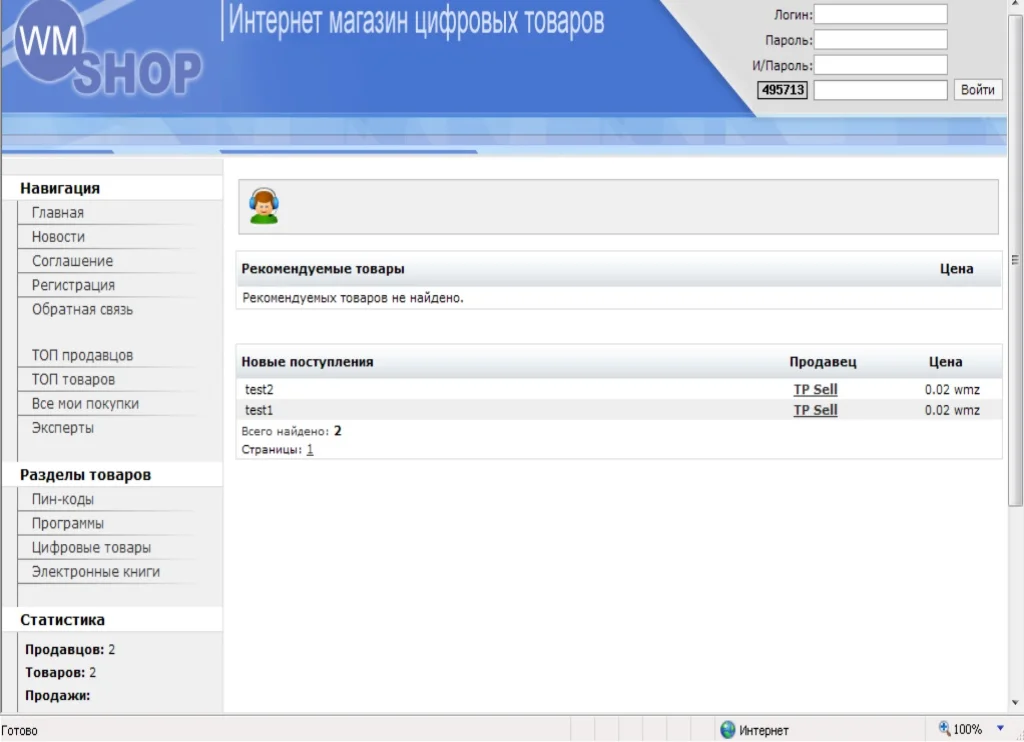Open Обратная связь feedback page
Image resolution: width=1024 pixels, height=742 pixels.
(x=82, y=309)
